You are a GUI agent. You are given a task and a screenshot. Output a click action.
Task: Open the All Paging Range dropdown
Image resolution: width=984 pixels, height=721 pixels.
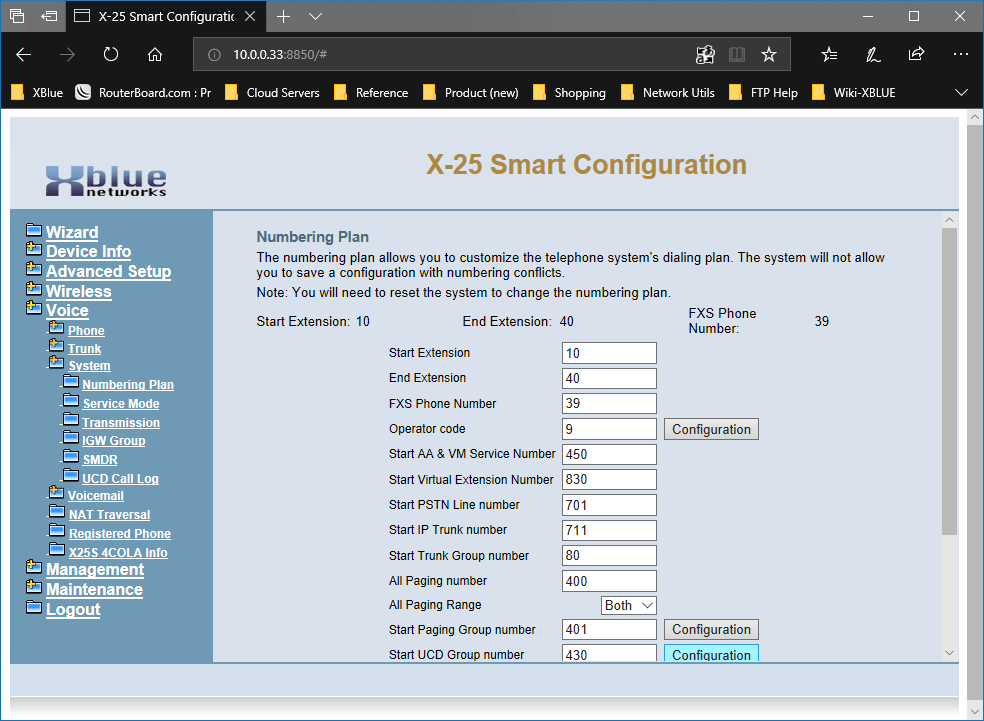click(x=629, y=605)
